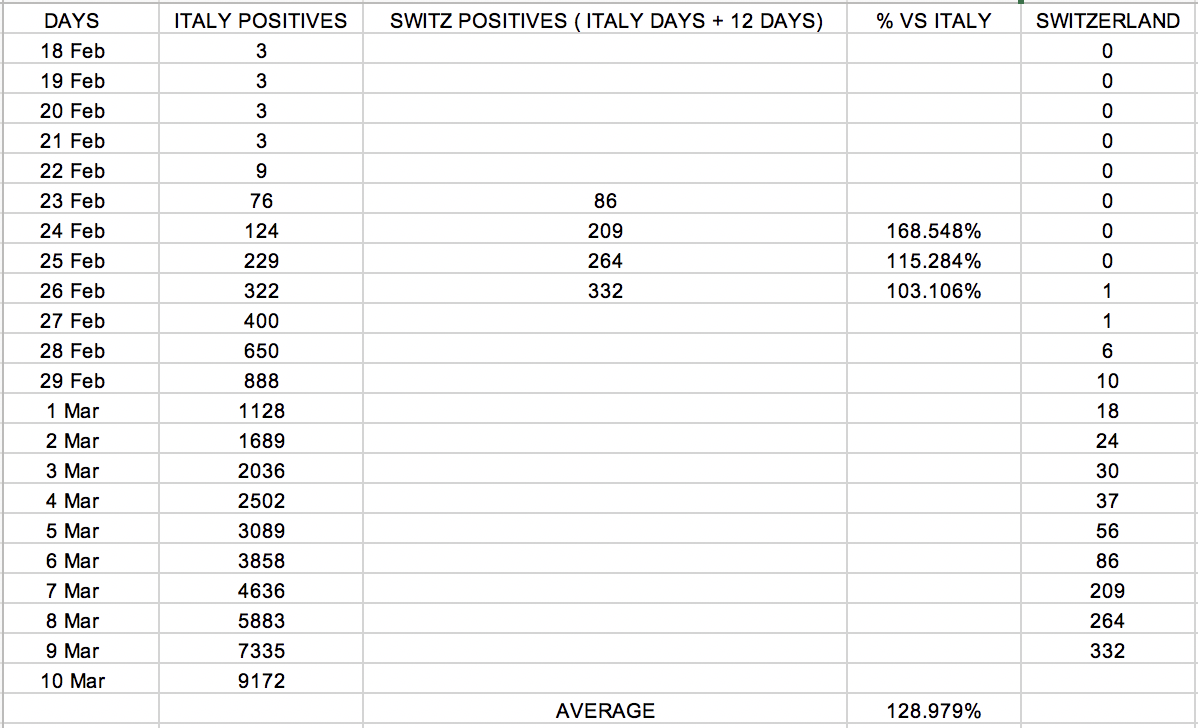Select the SWITZ POSITIVES header cell
Viewport: 1198px width, 728px height.
[x=605, y=21]
